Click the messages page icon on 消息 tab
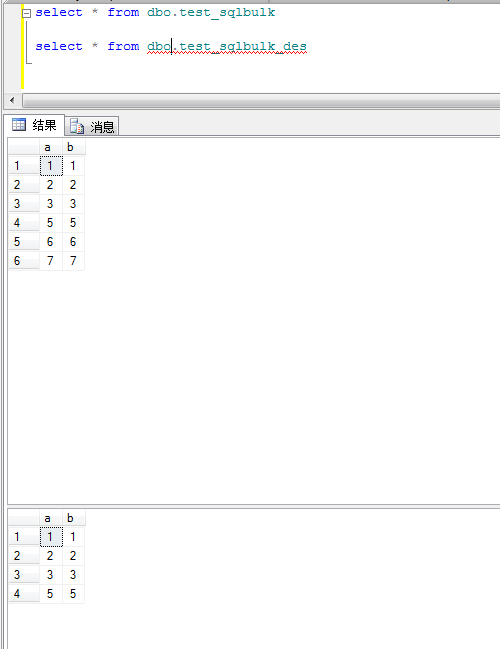Viewport: 500px width, 649px height. [x=77, y=126]
